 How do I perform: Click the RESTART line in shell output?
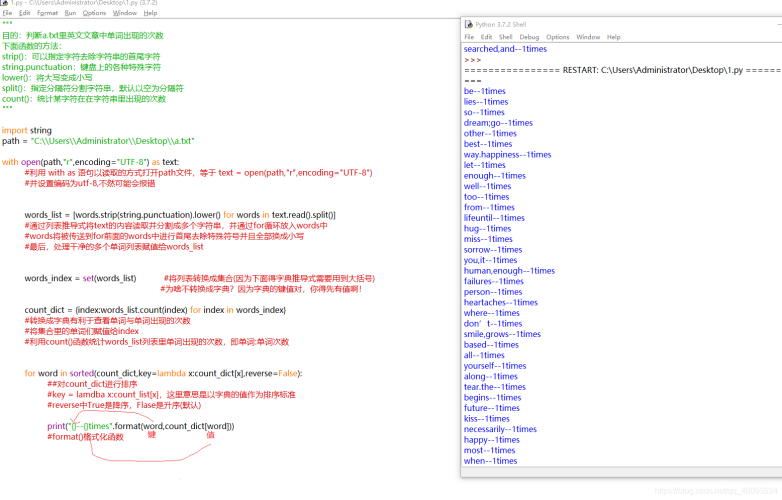[622, 70]
